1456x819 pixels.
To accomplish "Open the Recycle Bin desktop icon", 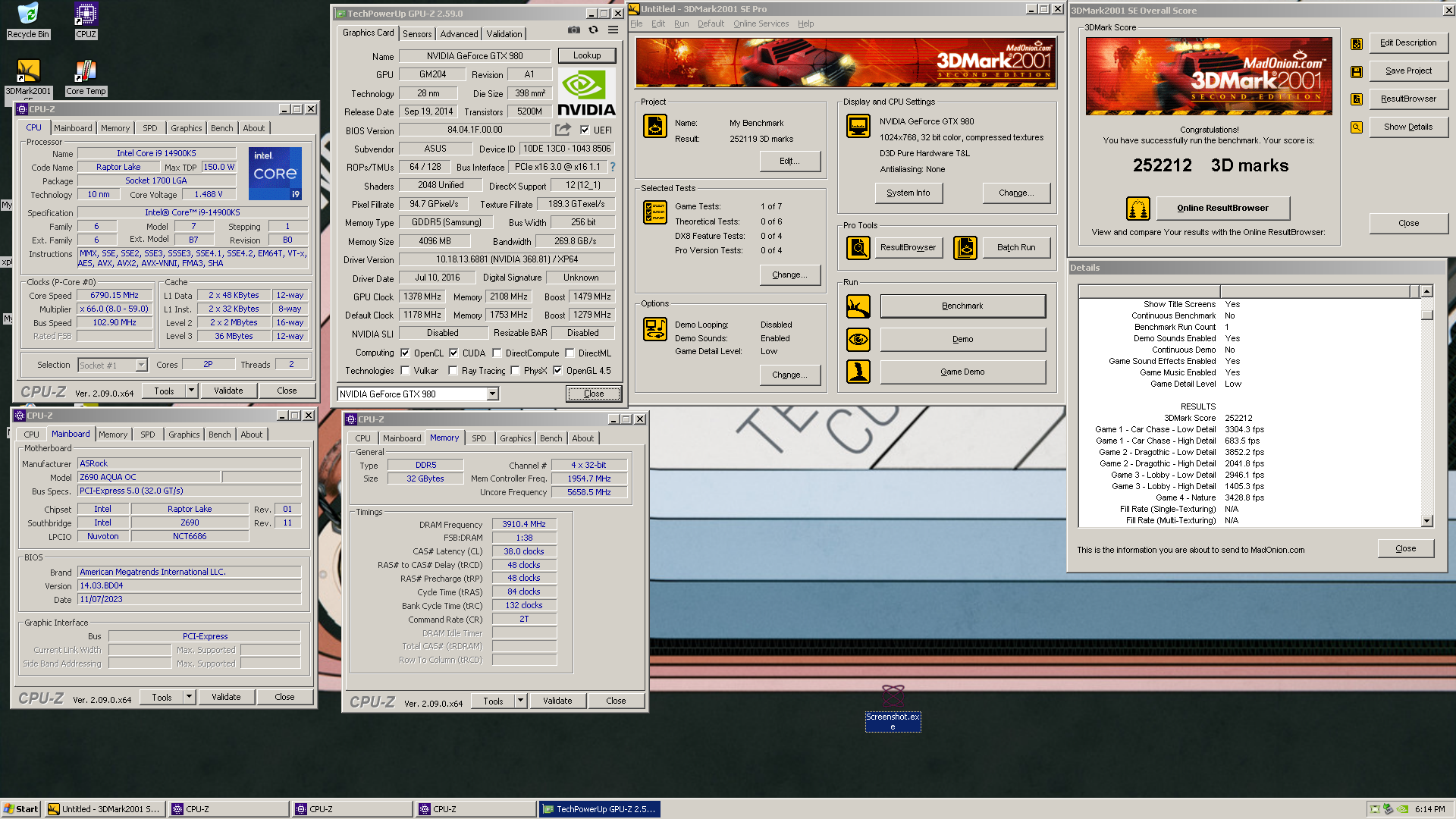I will click(x=28, y=14).
